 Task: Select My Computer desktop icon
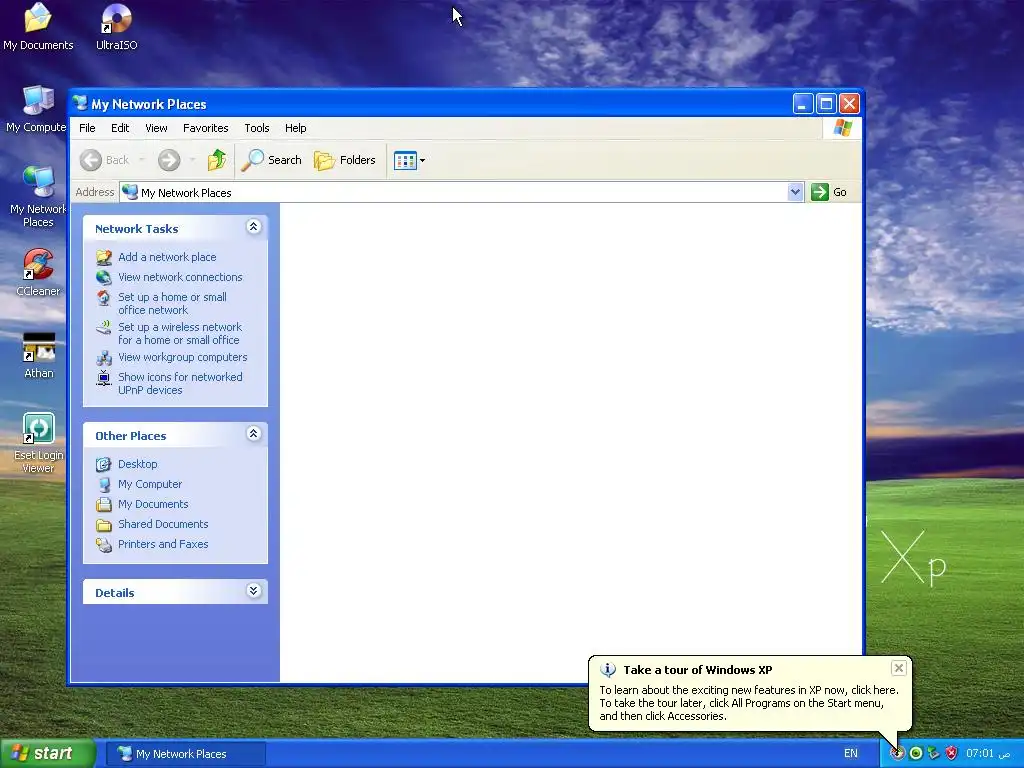pyautogui.click(x=37, y=108)
